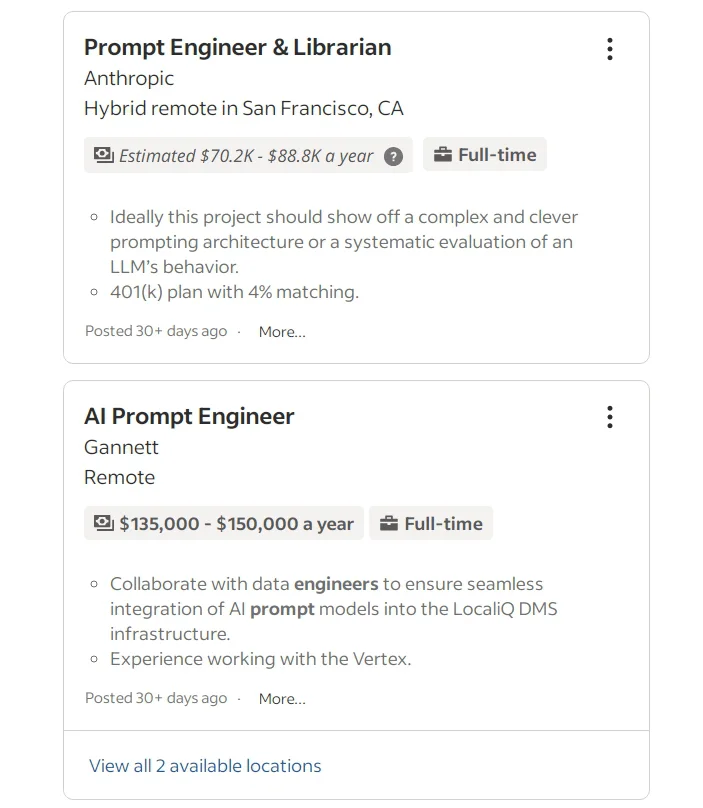Click money icon in $135,000 salary badge

click(x=103, y=523)
